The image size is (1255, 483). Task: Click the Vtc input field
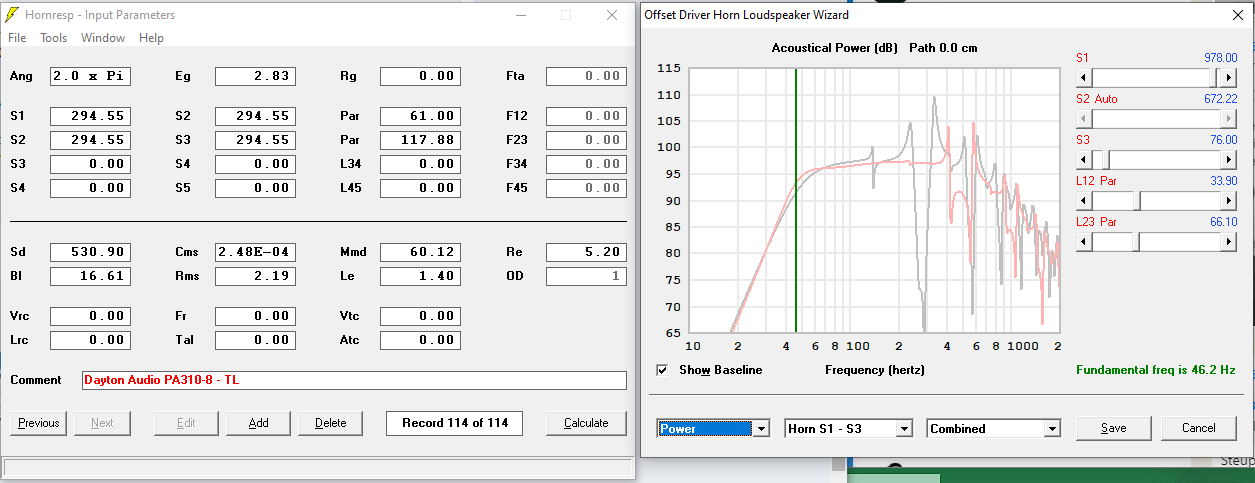coord(420,316)
